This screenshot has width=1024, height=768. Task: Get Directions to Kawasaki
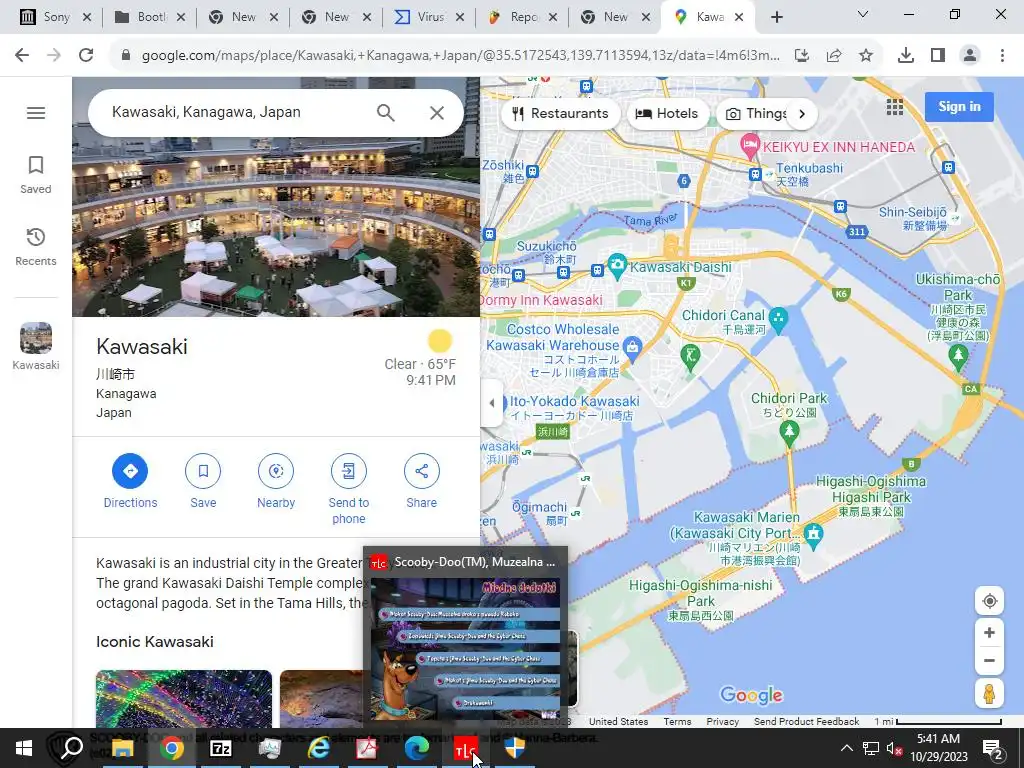tap(130, 481)
